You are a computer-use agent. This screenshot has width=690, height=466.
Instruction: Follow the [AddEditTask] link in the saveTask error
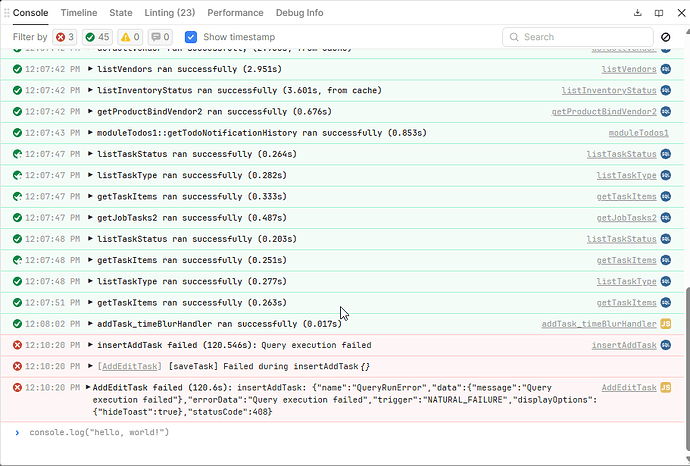point(129,366)
